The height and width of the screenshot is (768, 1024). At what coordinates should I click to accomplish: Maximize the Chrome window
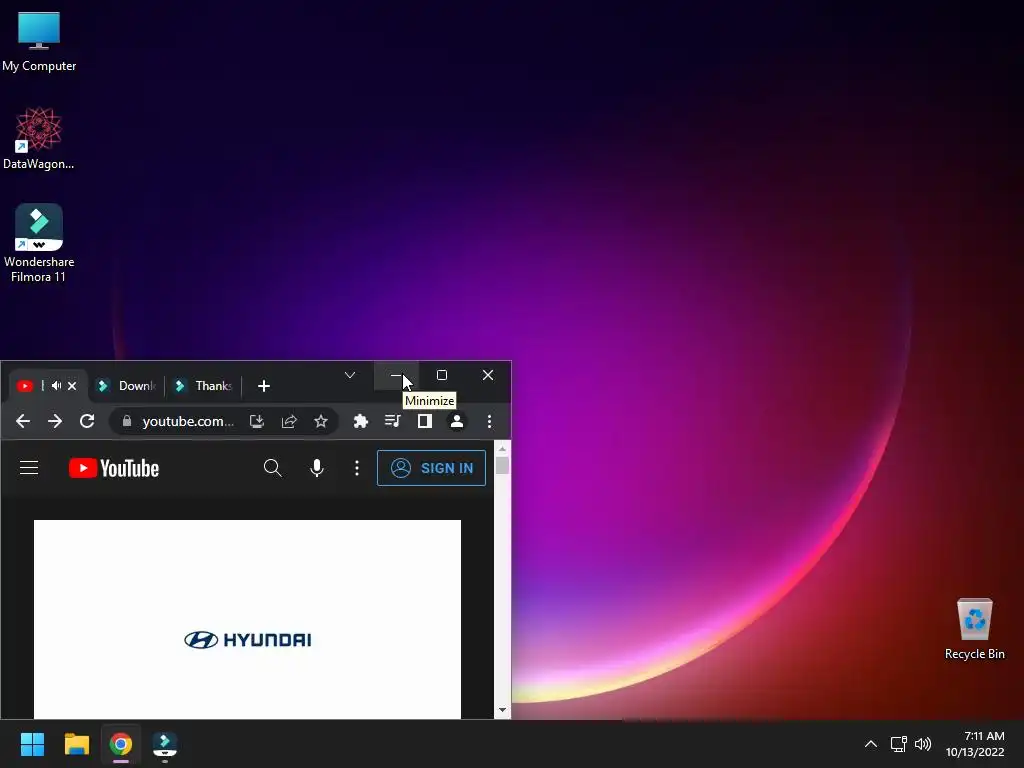[442, 375]
